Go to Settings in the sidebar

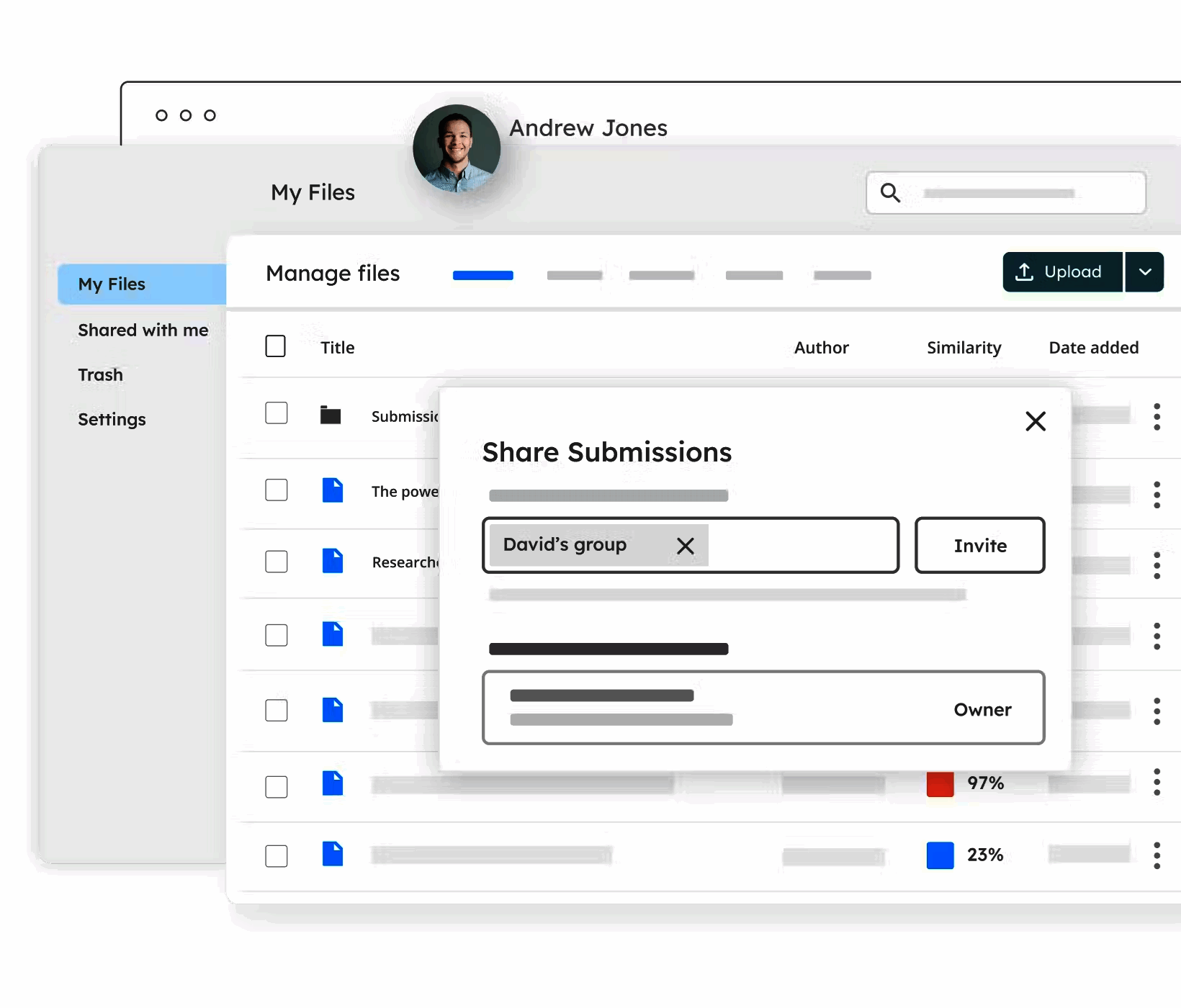(x=112, y=419)
